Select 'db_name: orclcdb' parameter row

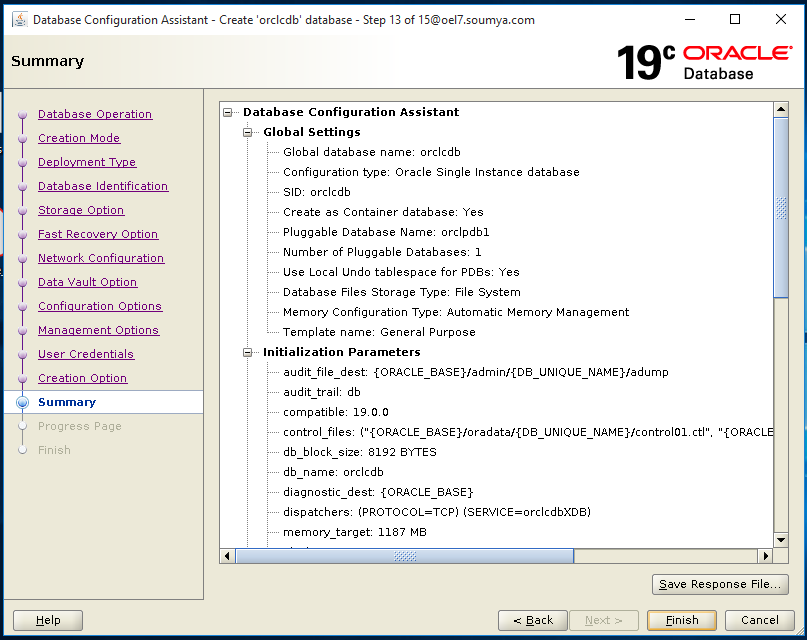333,473
